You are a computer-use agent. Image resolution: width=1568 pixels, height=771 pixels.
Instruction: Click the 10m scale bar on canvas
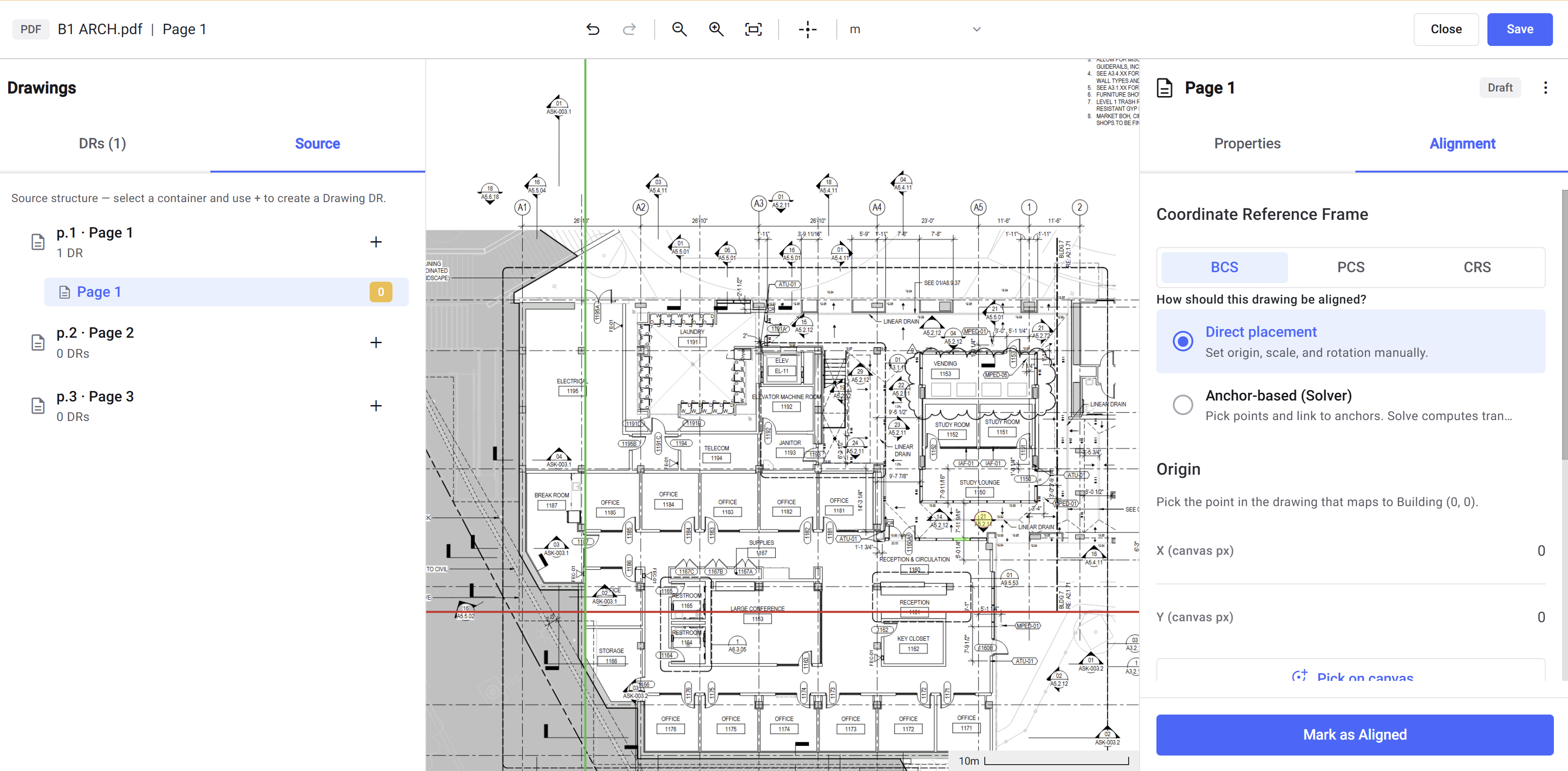point(1044,761)
